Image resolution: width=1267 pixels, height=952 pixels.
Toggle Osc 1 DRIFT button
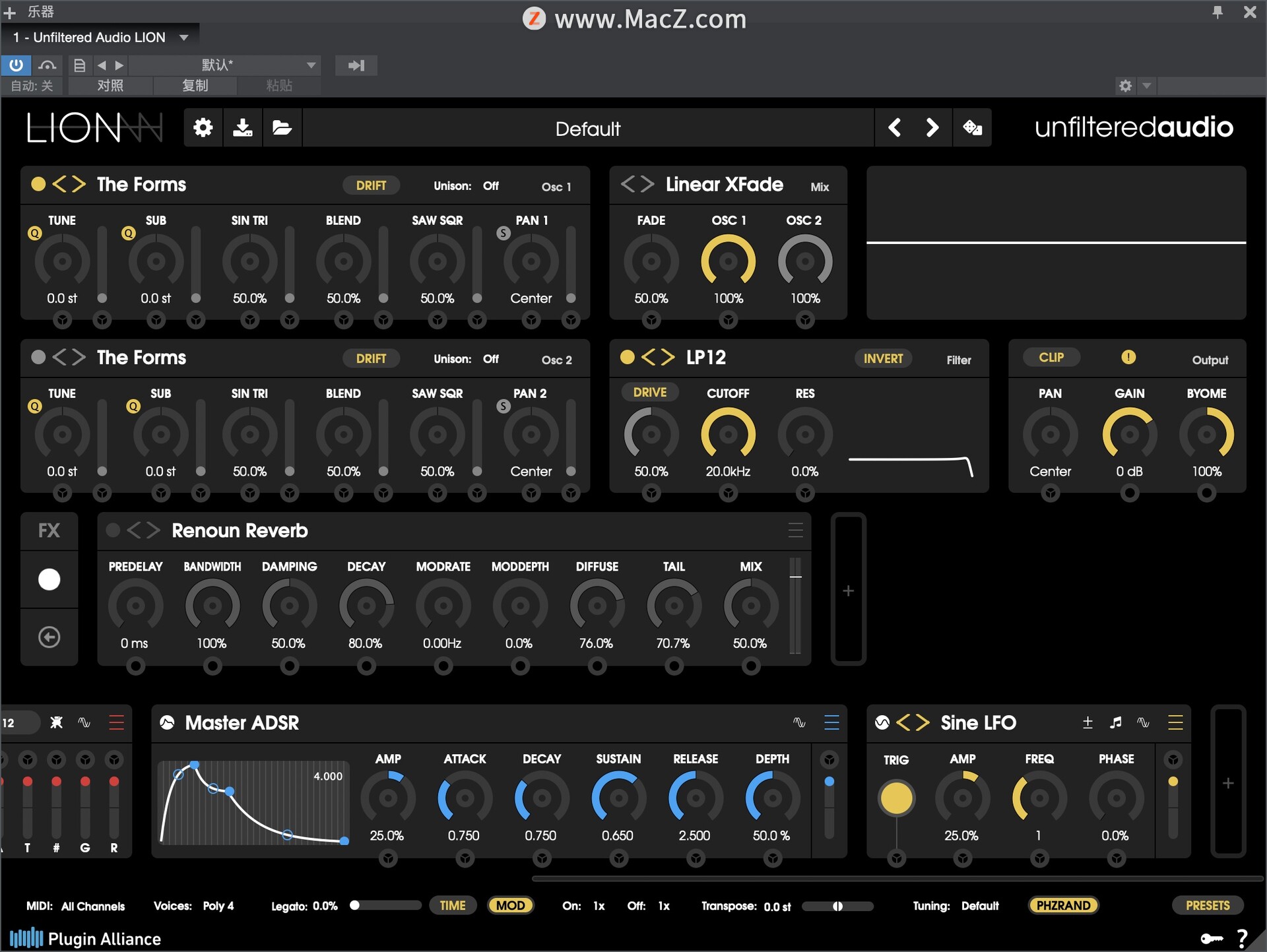coord(371,185)
